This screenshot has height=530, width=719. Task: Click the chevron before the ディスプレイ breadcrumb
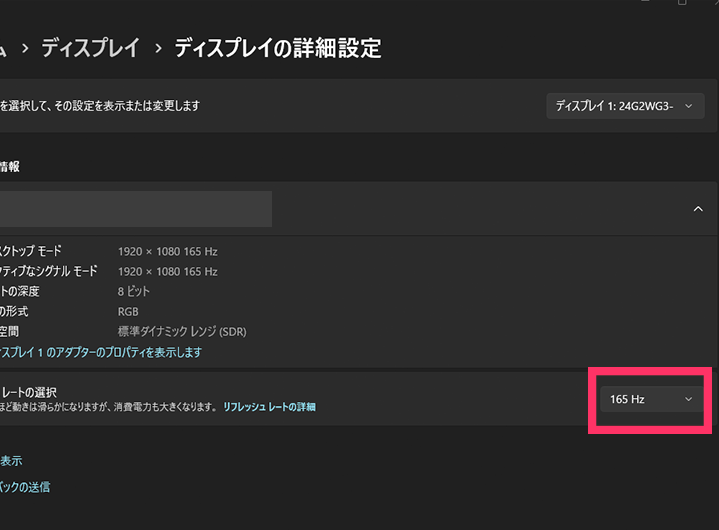click(23, 48)
